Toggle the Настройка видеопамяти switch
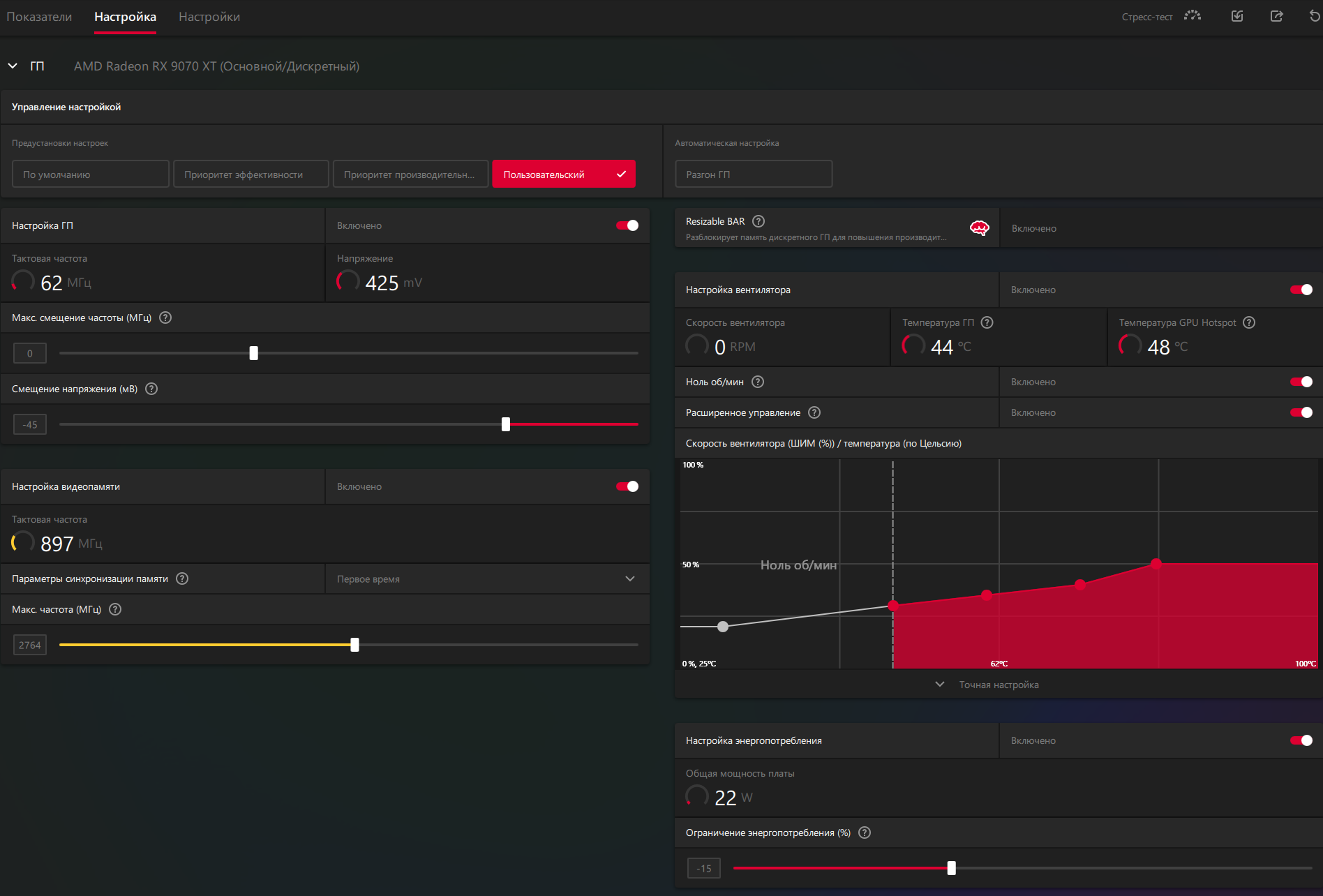Image resolution: width=1323 pixels, height=896 pixels. point(627,486)
